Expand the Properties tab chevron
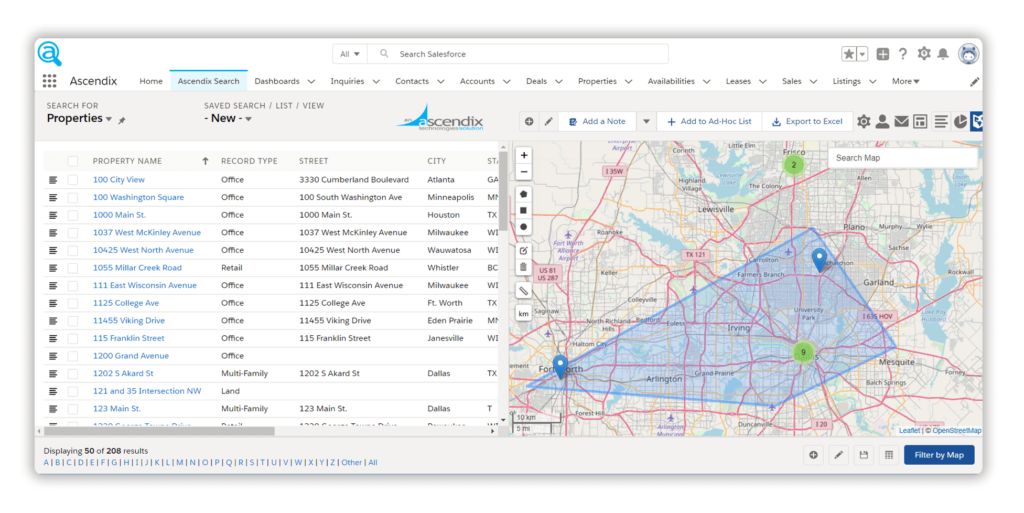This screenshot has height=513, width=1024. point(628,82)
